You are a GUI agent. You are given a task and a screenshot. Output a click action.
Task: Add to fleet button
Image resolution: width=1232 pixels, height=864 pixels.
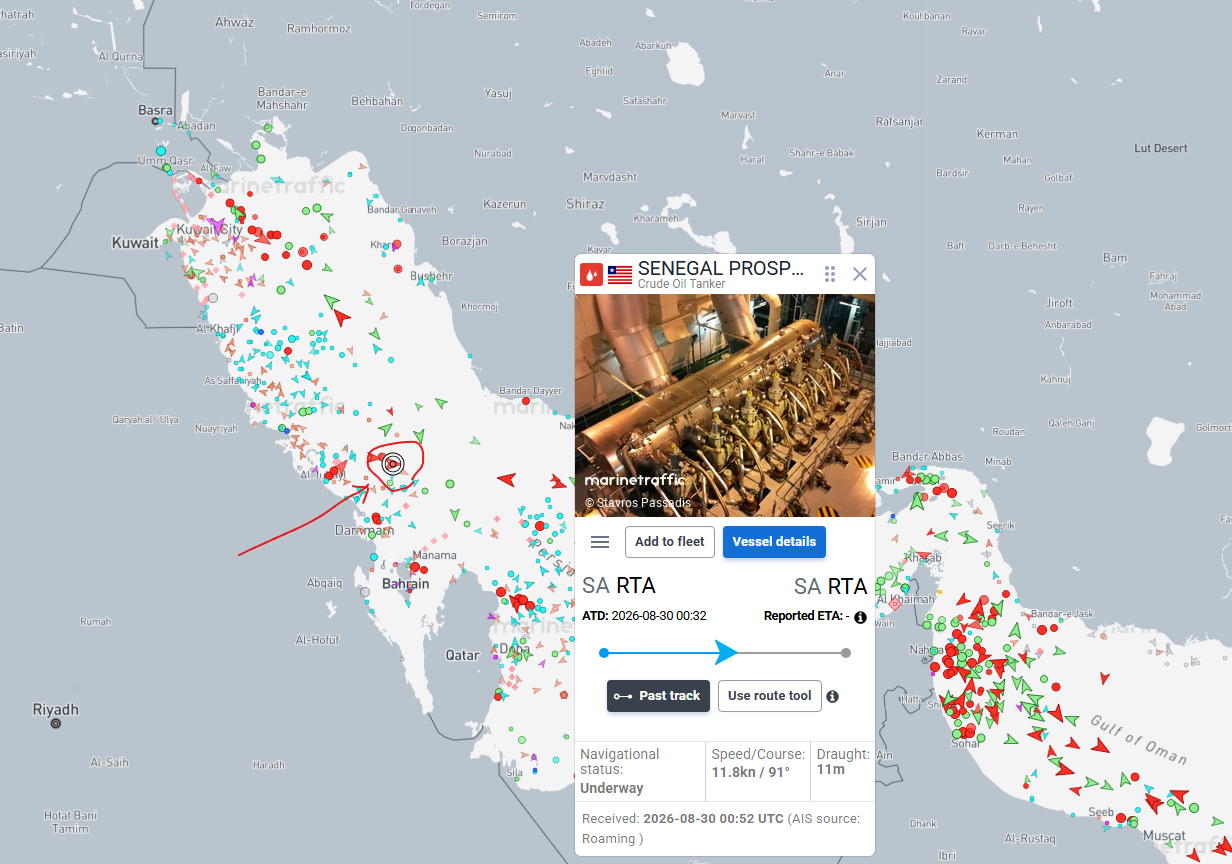pos(670,542)
